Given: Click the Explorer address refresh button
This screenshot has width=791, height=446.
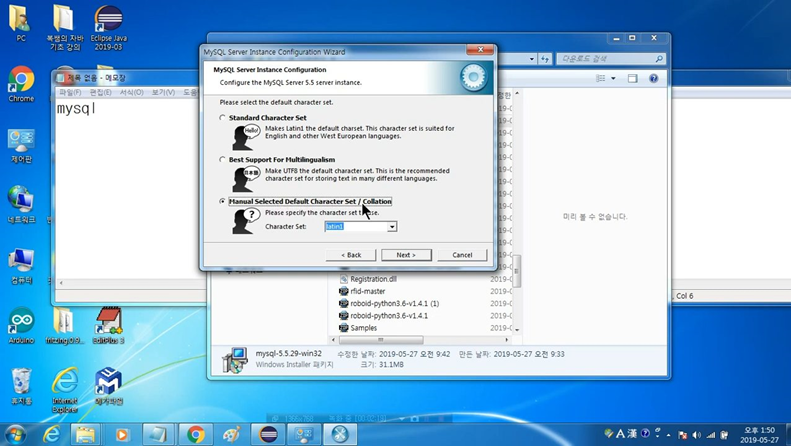Looking at the screenshot, I should (545, 59).
